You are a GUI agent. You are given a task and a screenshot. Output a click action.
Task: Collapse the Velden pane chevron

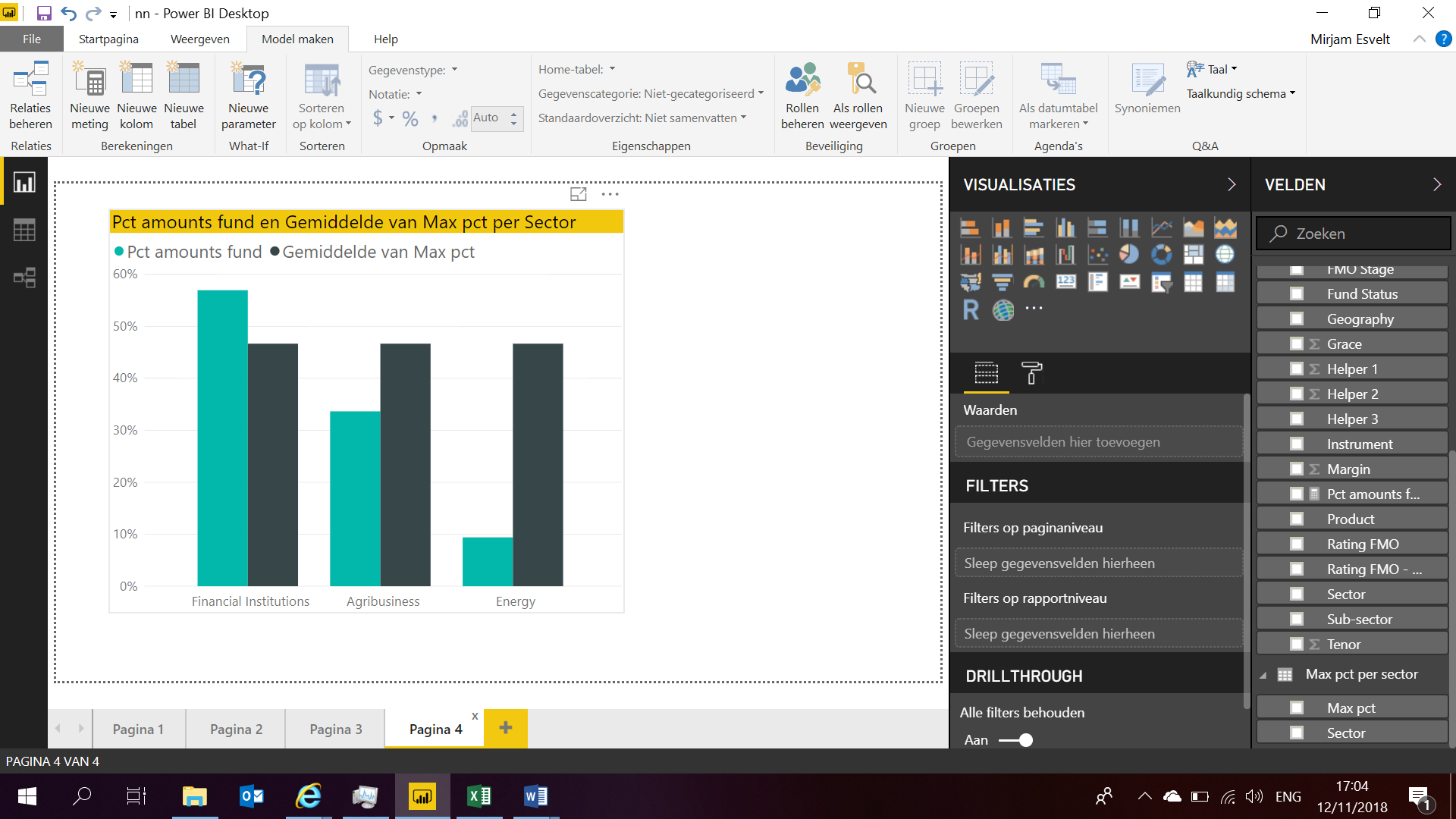[x=1437, y=184]
